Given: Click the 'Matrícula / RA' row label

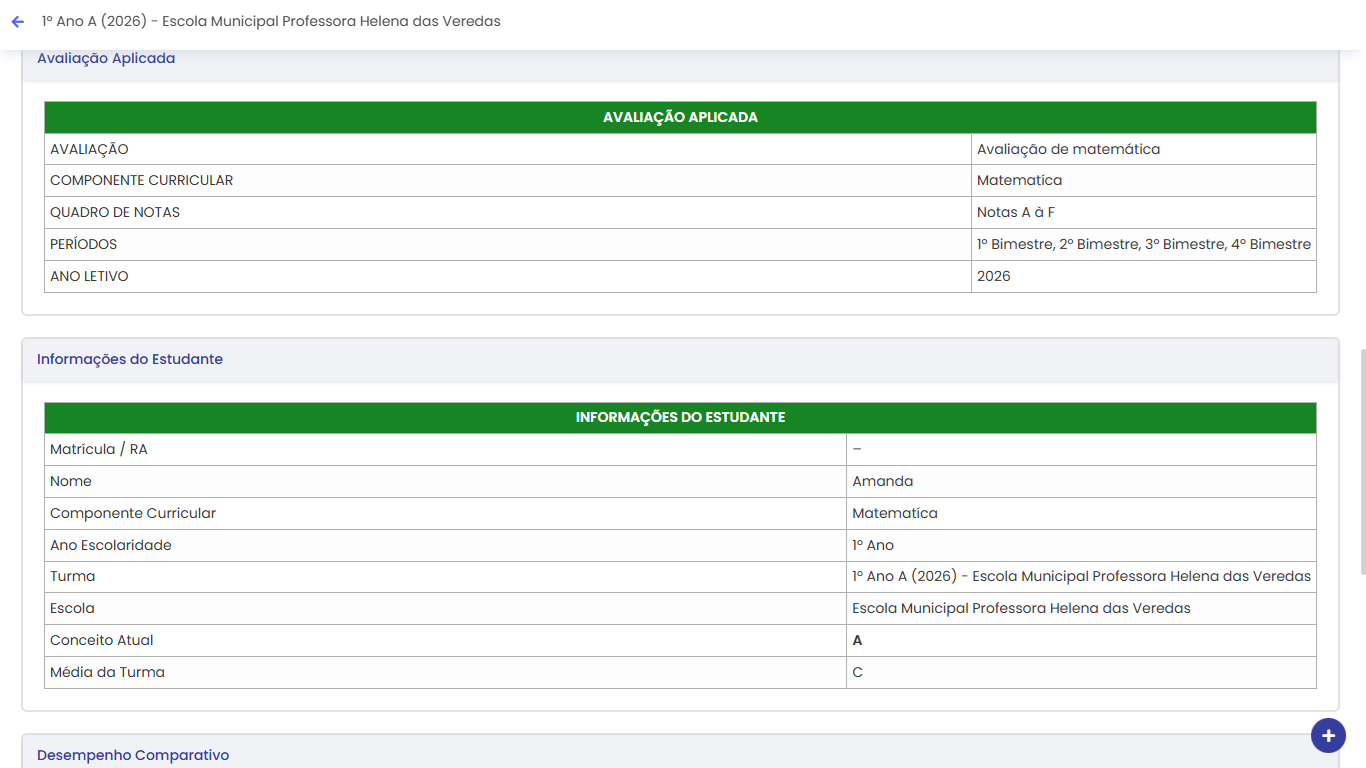Looking at the screenshot, I should (x=99, y=449).
